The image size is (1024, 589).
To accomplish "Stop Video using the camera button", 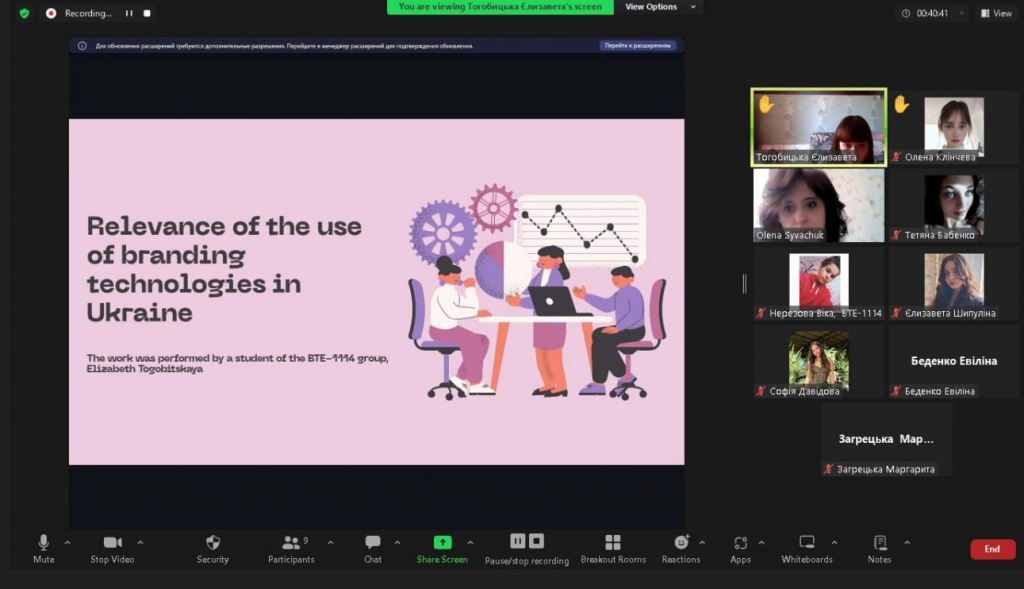I will pos(112,547).
